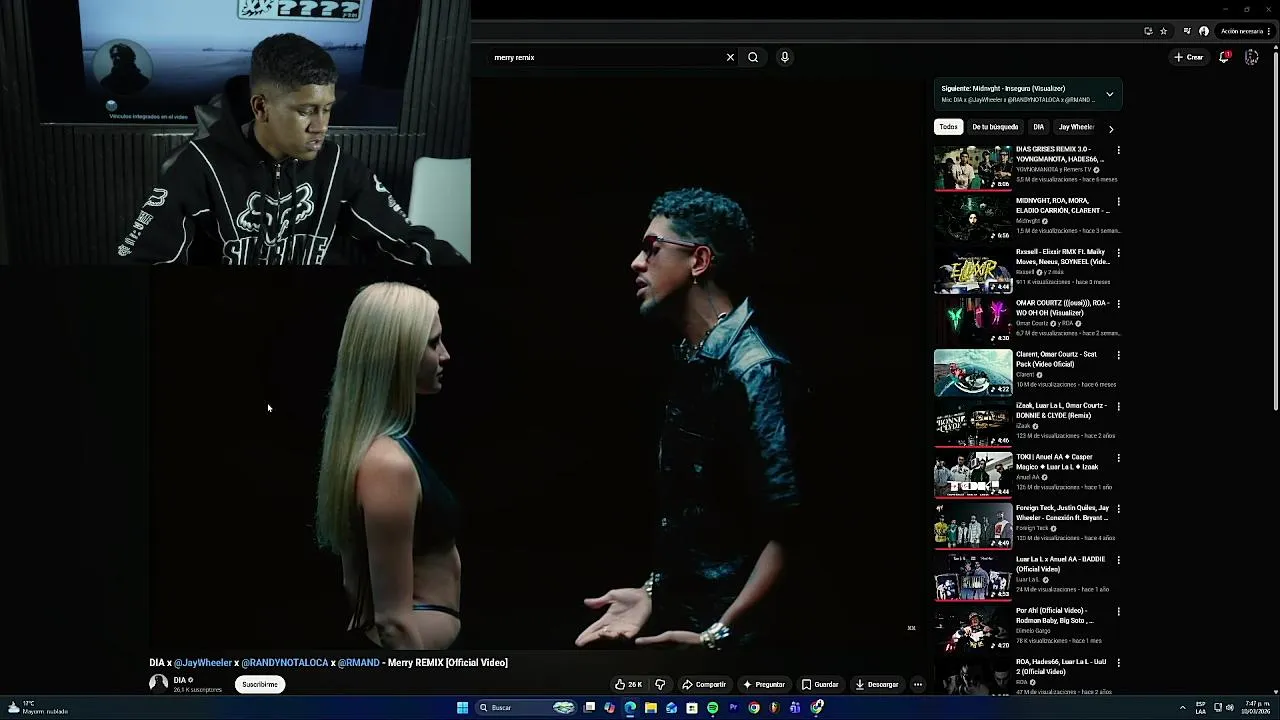This screenshot has width=1280, height=720.
Task: Click the DIA channel name below title
Action: click(180, 680)
